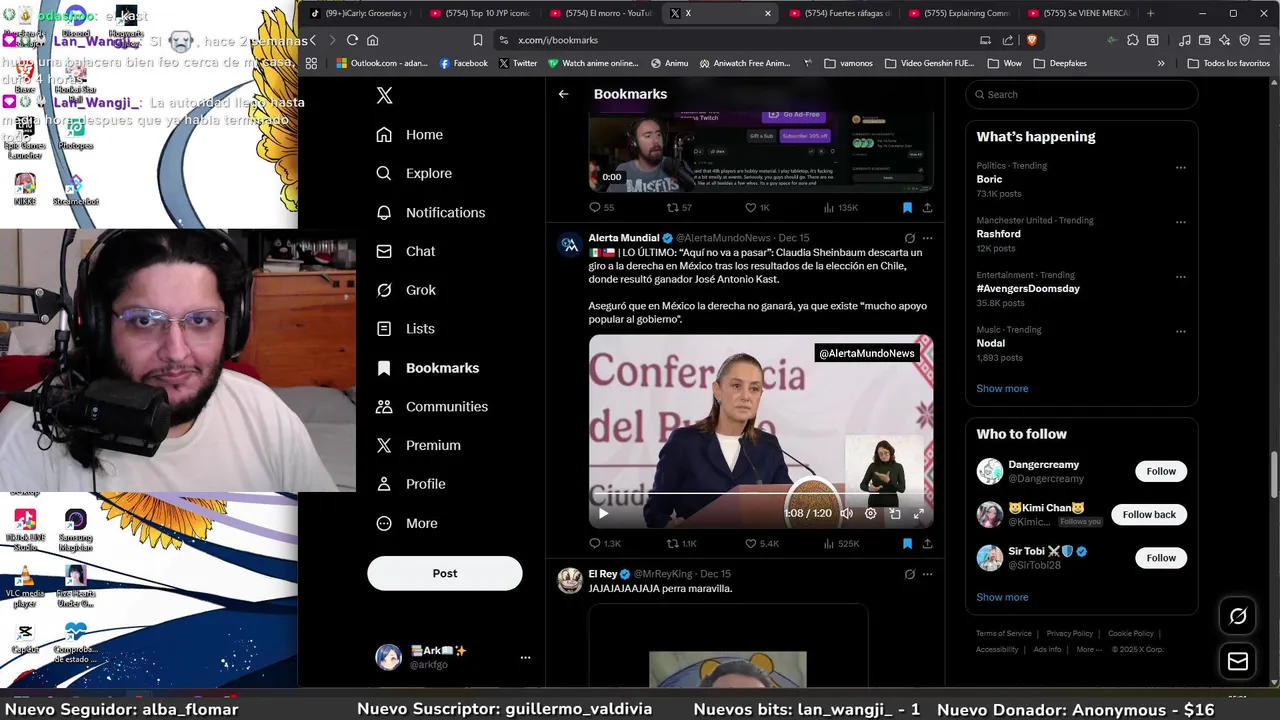Show more under Who to follow
This screenshot has height=720, width=1280.
(x=1002, y=597)
